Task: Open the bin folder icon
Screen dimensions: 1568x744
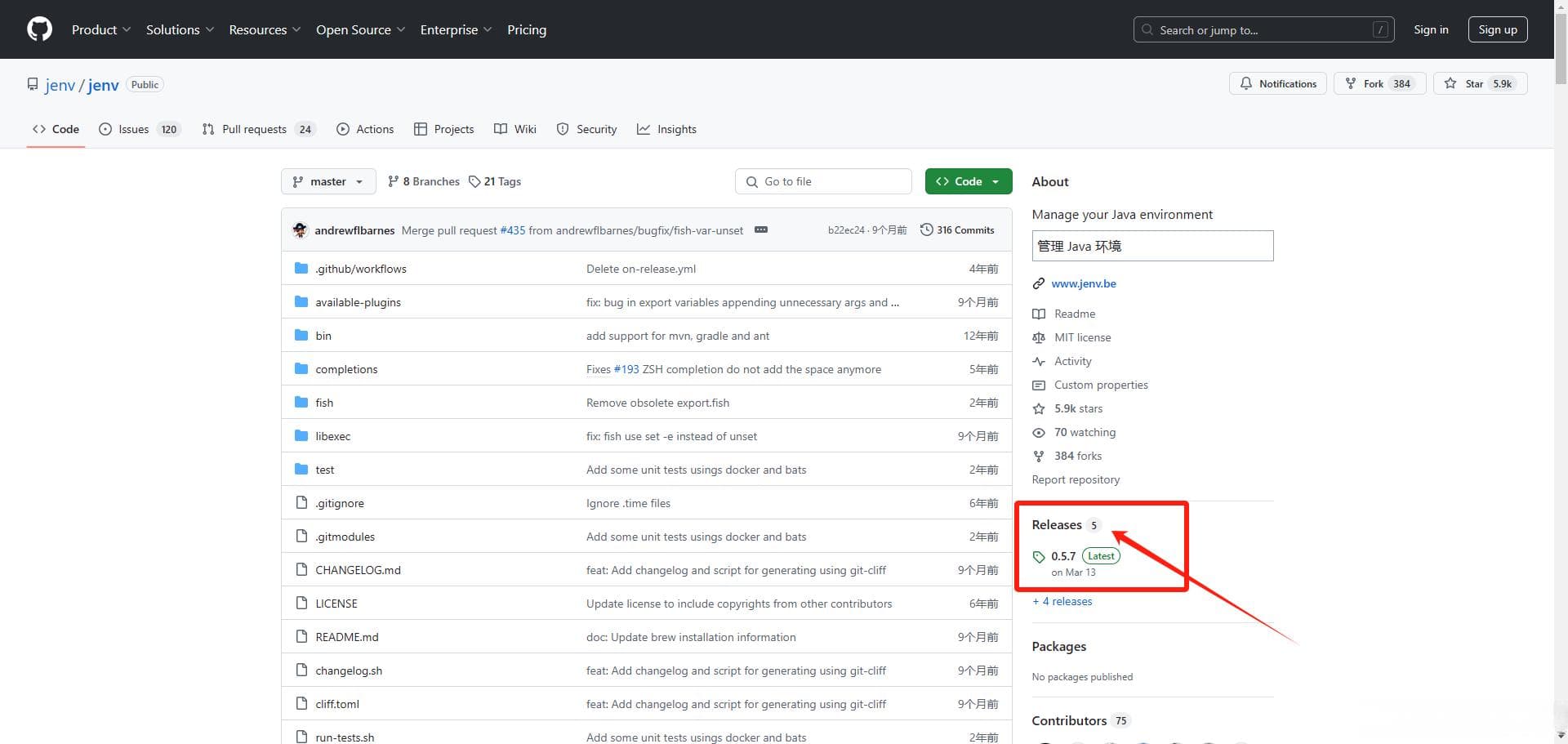Action: (x=301, y=336)
